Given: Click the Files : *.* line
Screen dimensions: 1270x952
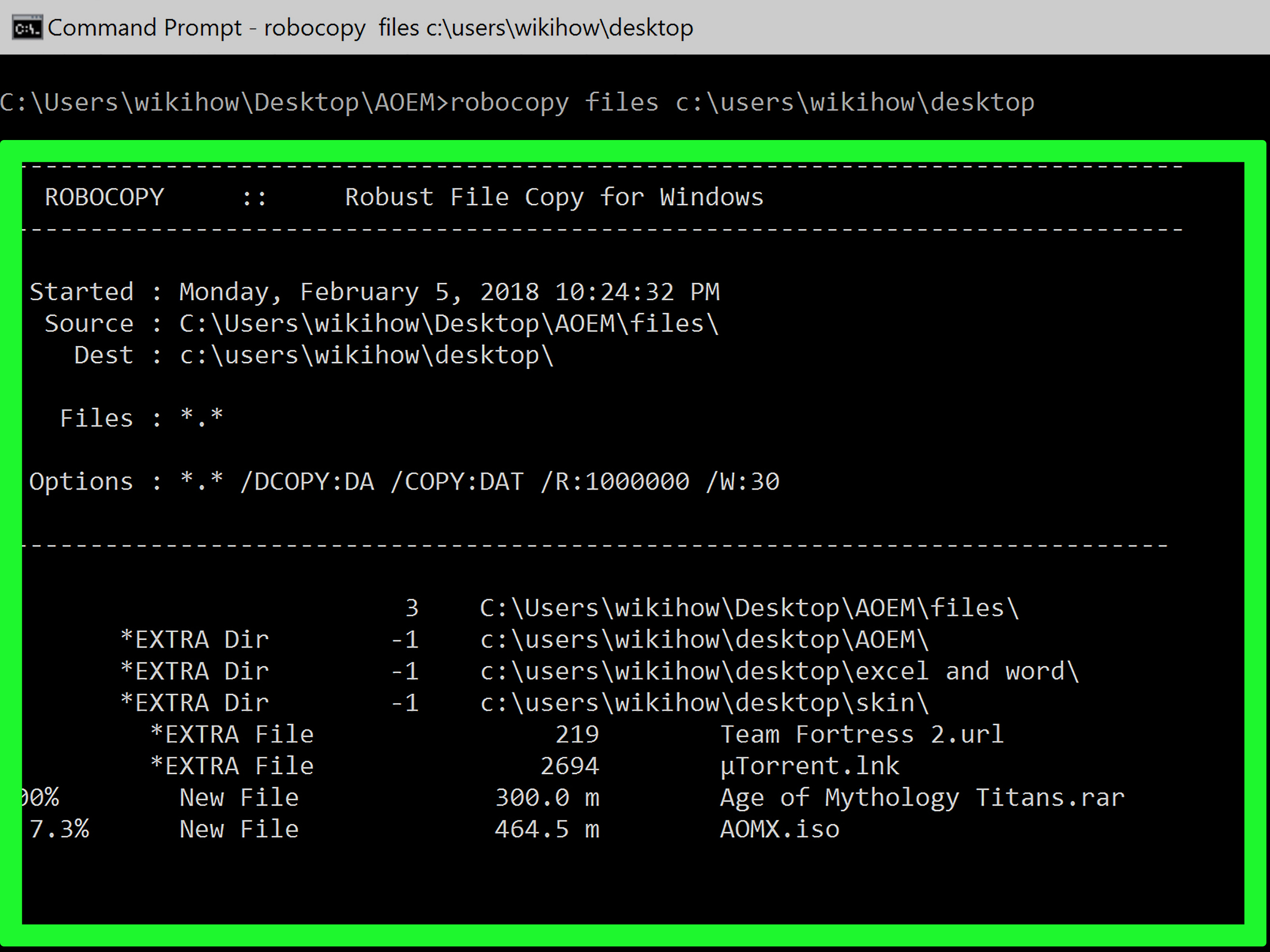Looking at the screenshot, I should coord(141,418).
